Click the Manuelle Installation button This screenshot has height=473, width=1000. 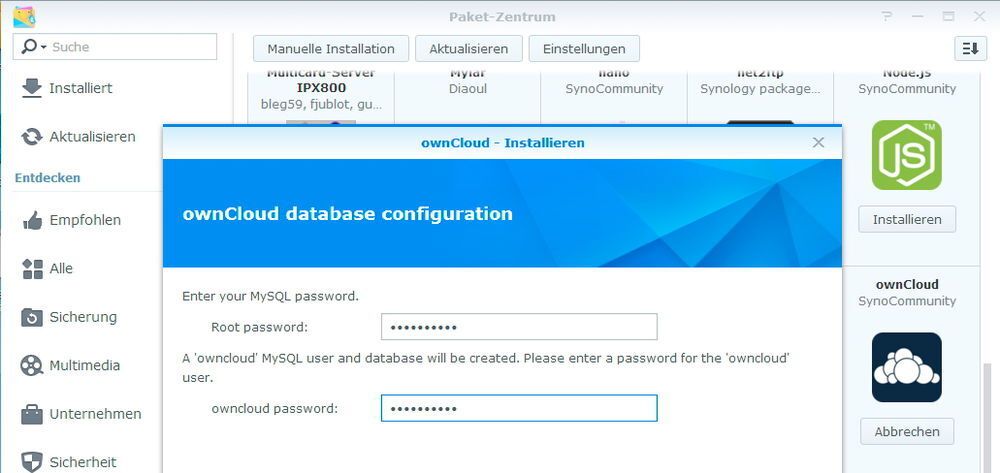coord(331,48)
